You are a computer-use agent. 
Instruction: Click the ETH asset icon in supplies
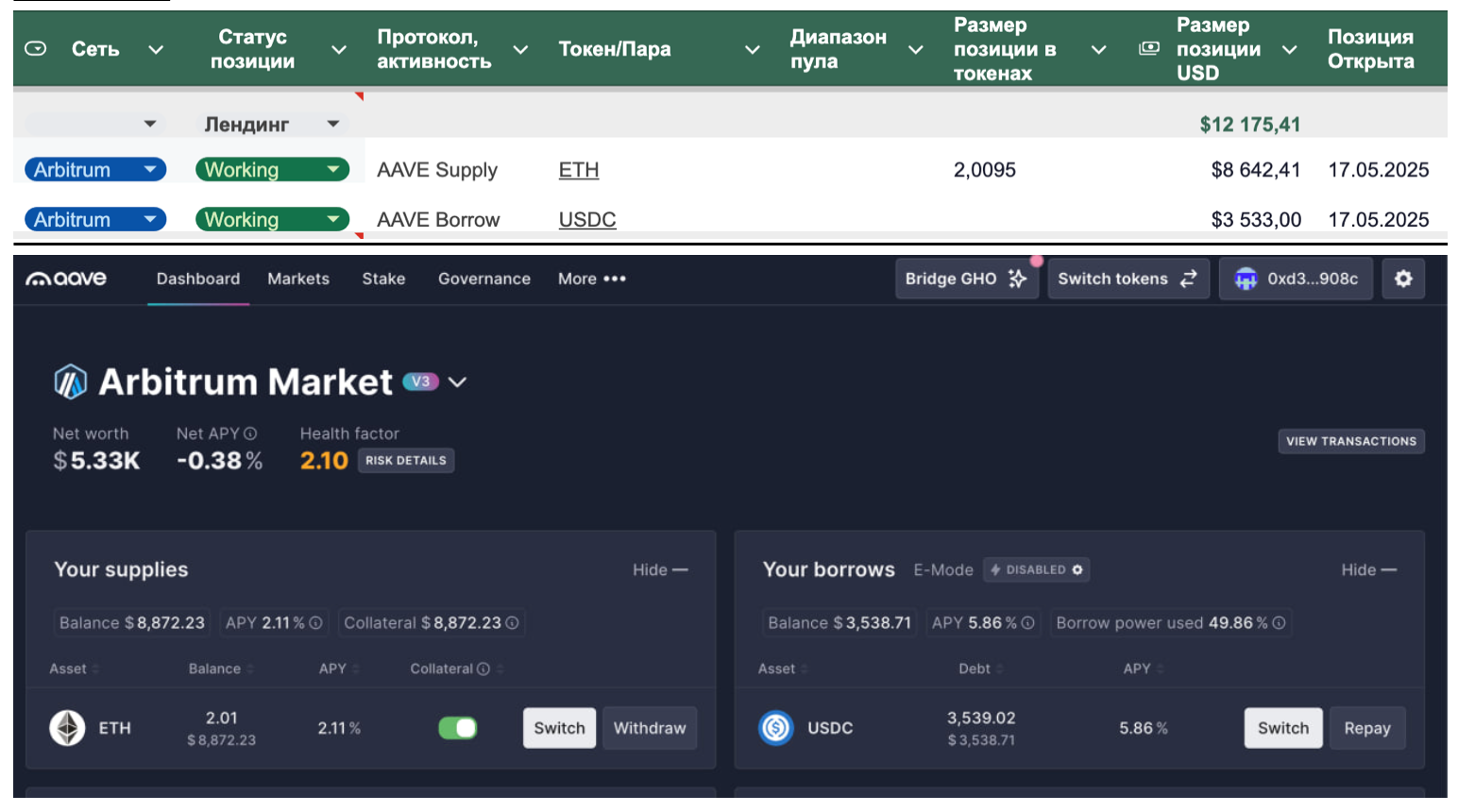click(x=67, y=728)
